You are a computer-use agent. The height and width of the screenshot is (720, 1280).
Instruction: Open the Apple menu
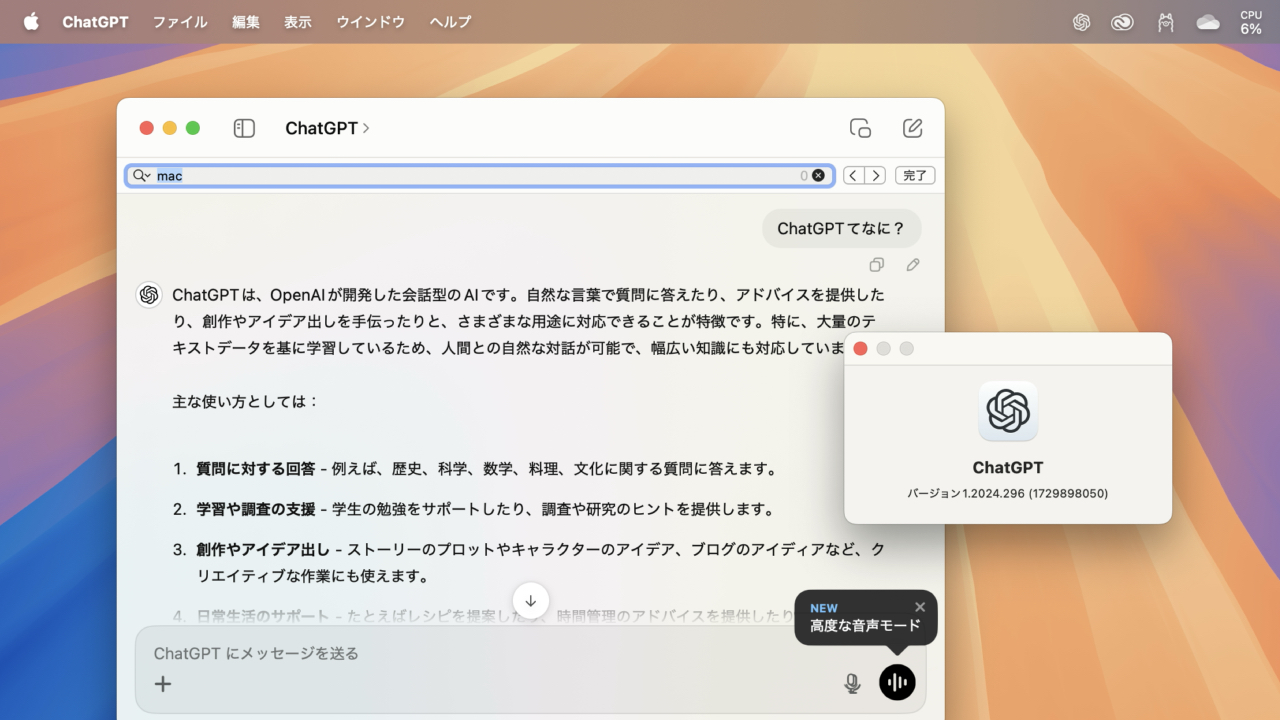point(31,21)
